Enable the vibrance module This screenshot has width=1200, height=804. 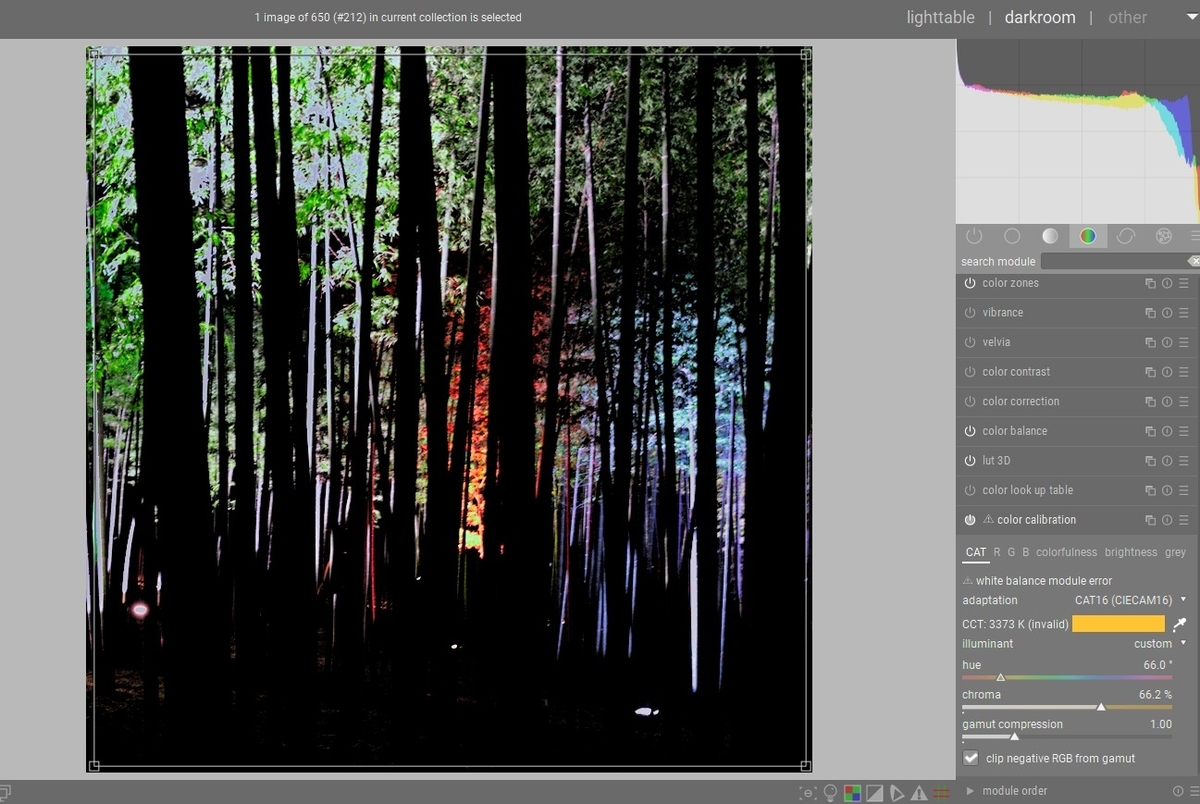pos(970,313)
